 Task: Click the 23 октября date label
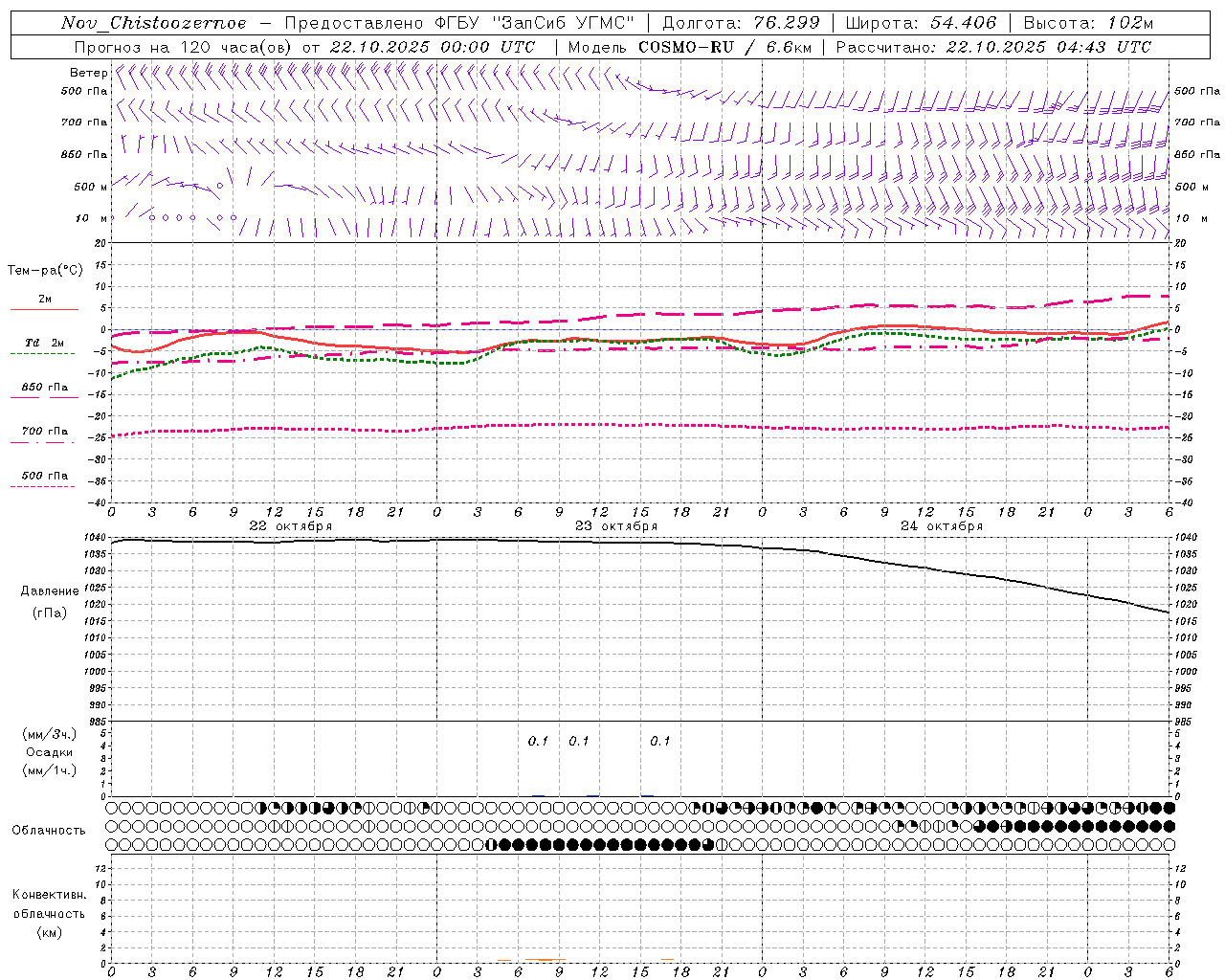(x=616, y=526)
